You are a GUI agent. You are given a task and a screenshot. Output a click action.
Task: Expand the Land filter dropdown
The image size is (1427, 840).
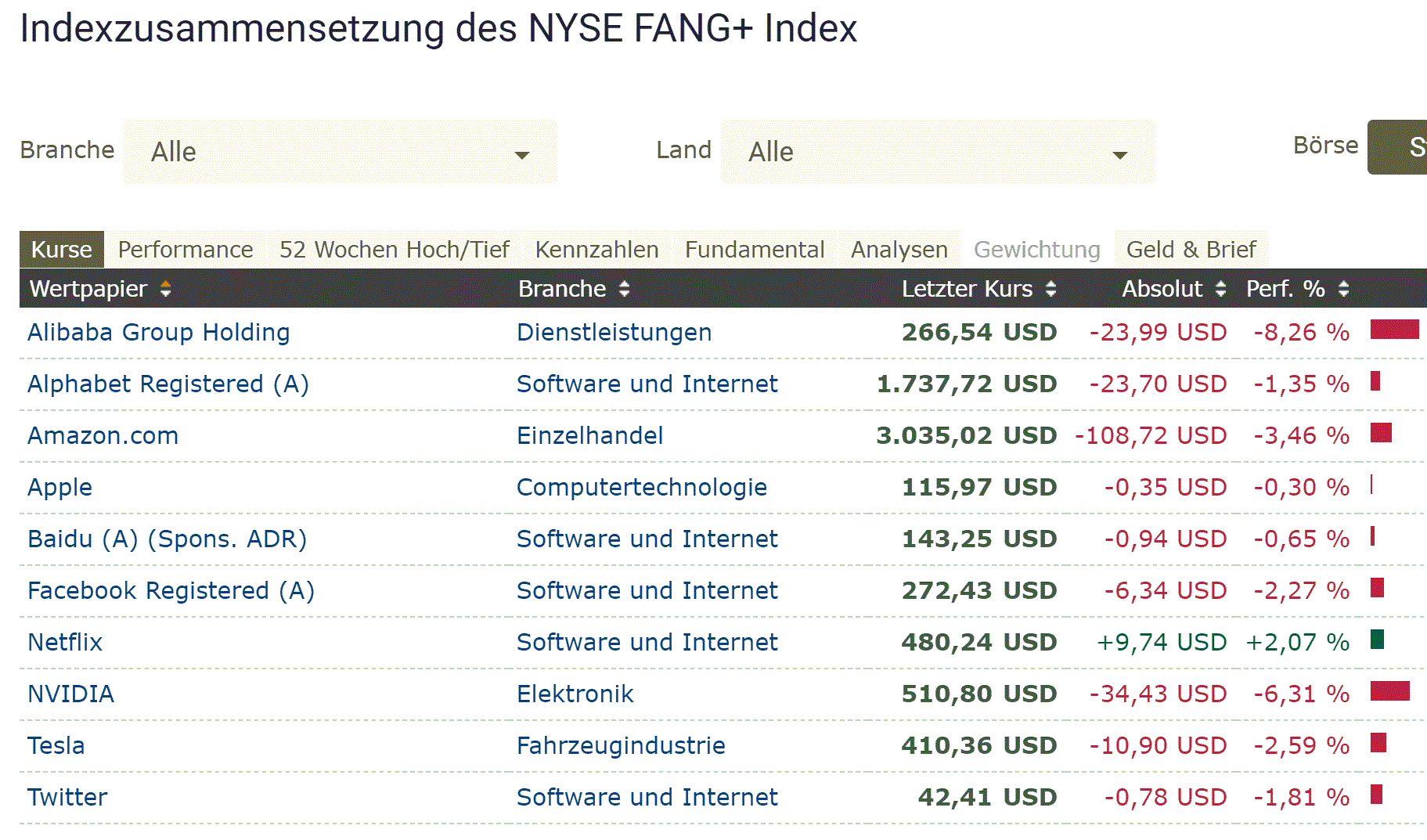(937, 153)
